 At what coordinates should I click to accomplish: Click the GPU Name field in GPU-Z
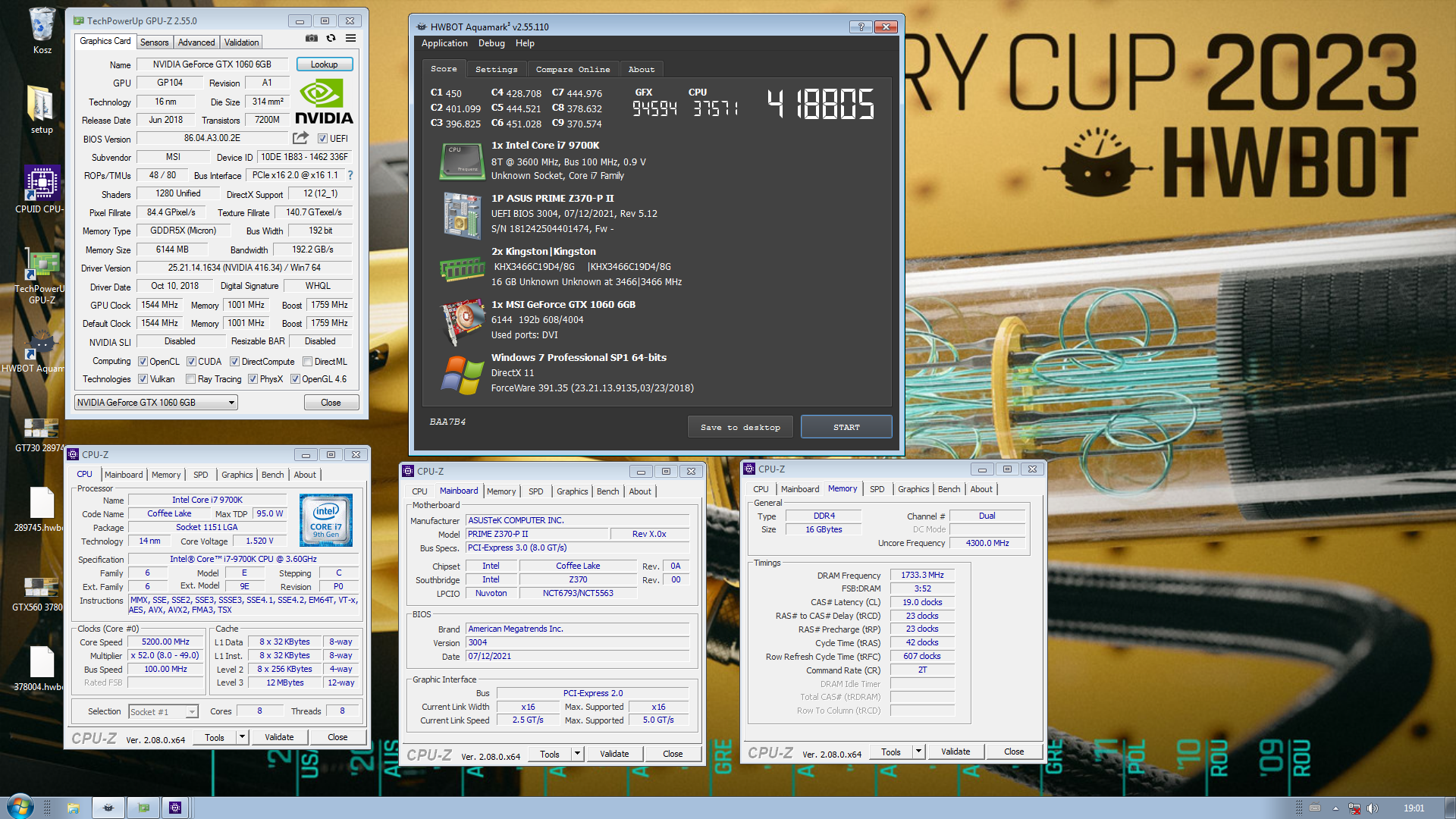pyautogui.click(x=212, y=64)
